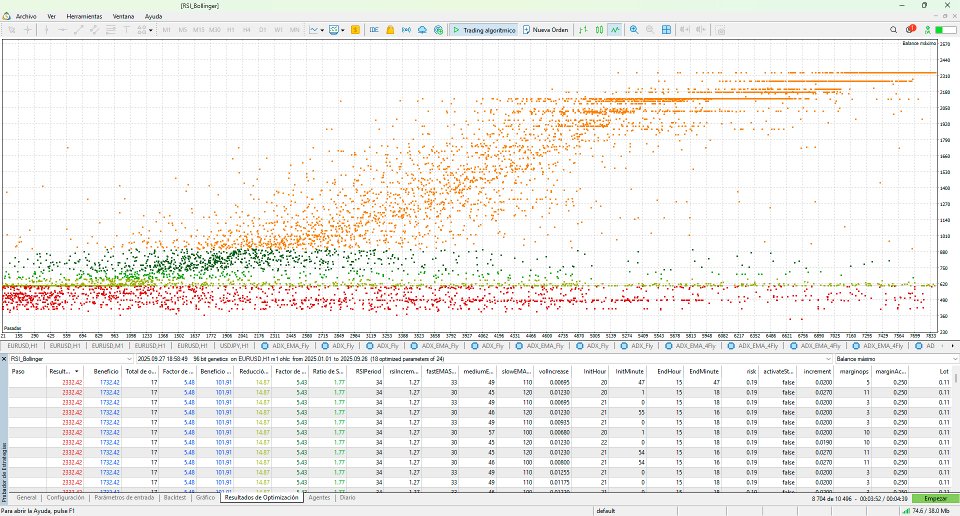Screen dimensions: 960x516
Task: Click the VPS cloud hosting icon
Action: [x=423, y=30]
